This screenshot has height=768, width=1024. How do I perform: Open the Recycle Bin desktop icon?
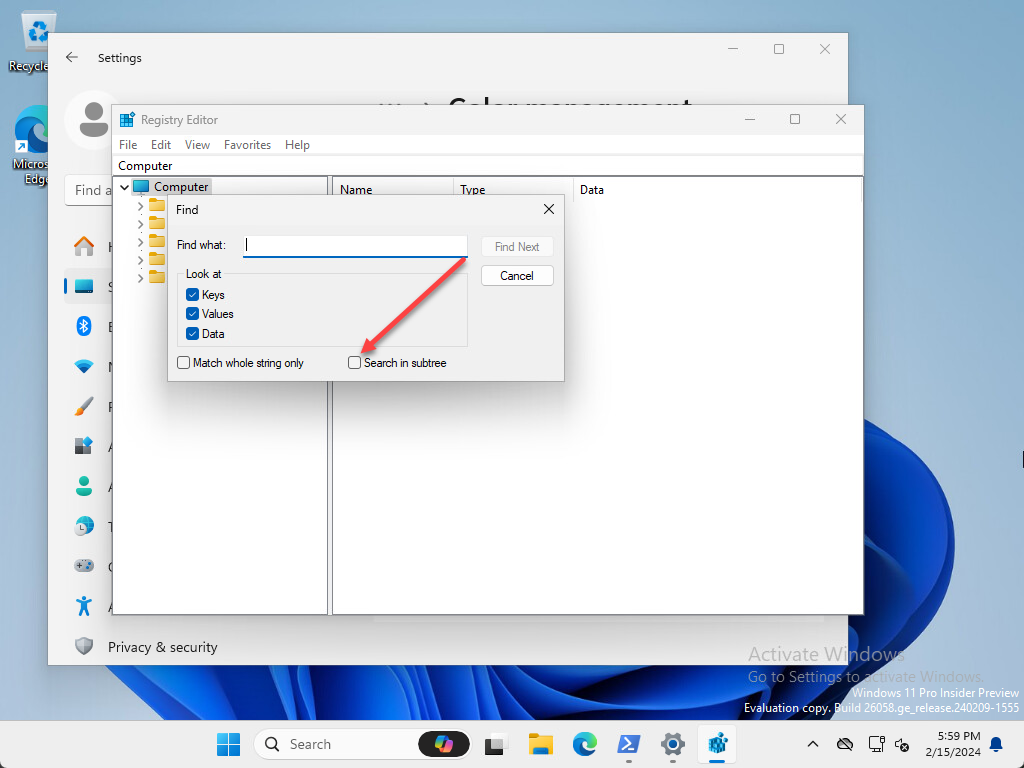click(x=30, y=40)
